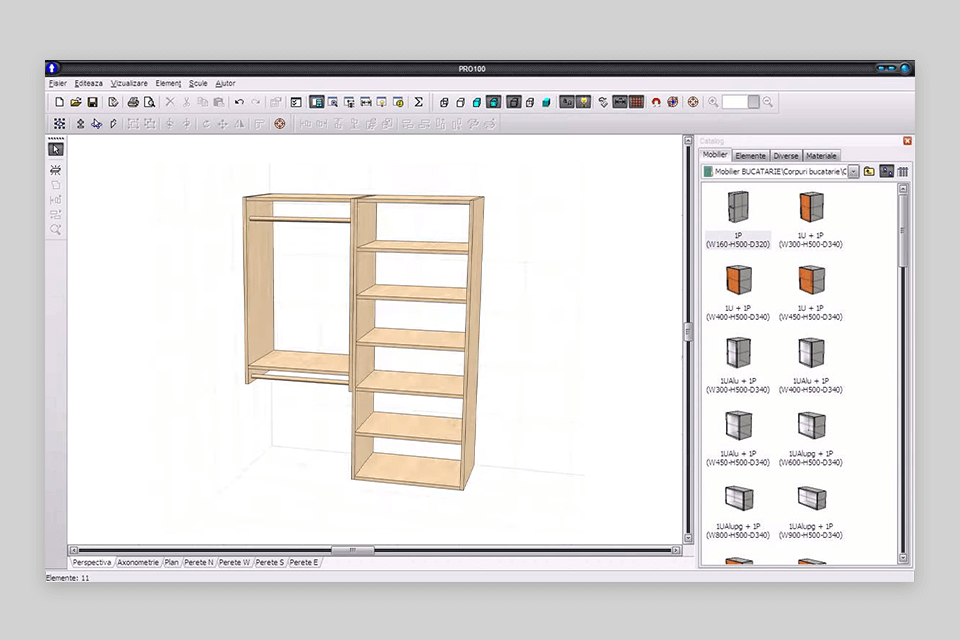Toggle the highlighted cyan textured cube mode

point(493,102)
